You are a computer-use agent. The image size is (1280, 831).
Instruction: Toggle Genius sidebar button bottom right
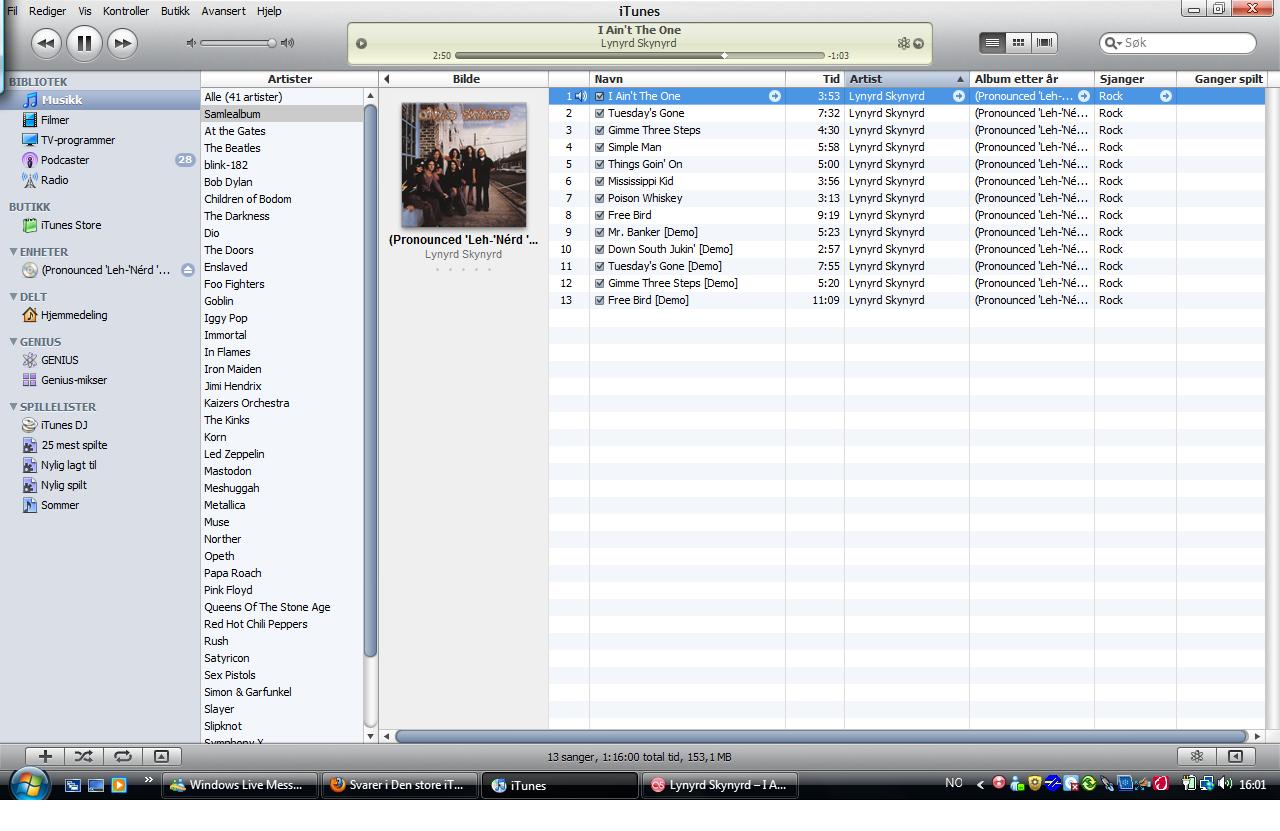1236,757
